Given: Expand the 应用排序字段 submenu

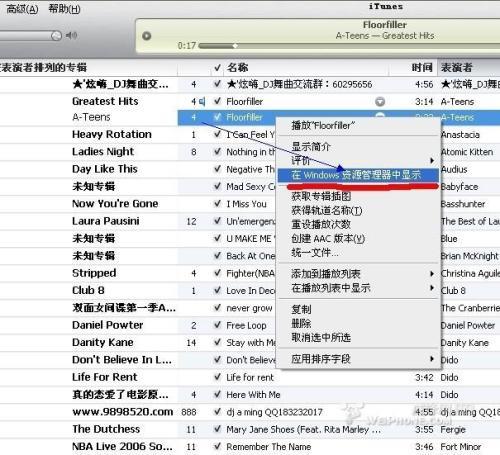Looking at the screenshot, I should coord(358,359).
